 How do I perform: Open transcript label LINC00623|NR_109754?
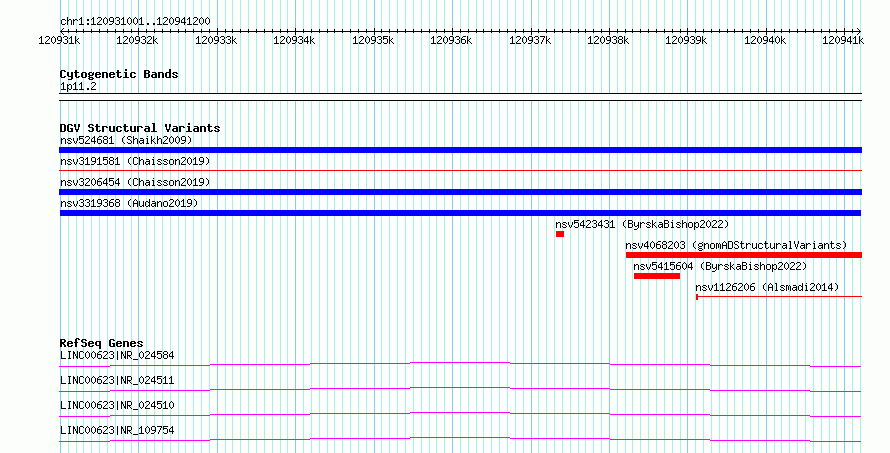117,430
